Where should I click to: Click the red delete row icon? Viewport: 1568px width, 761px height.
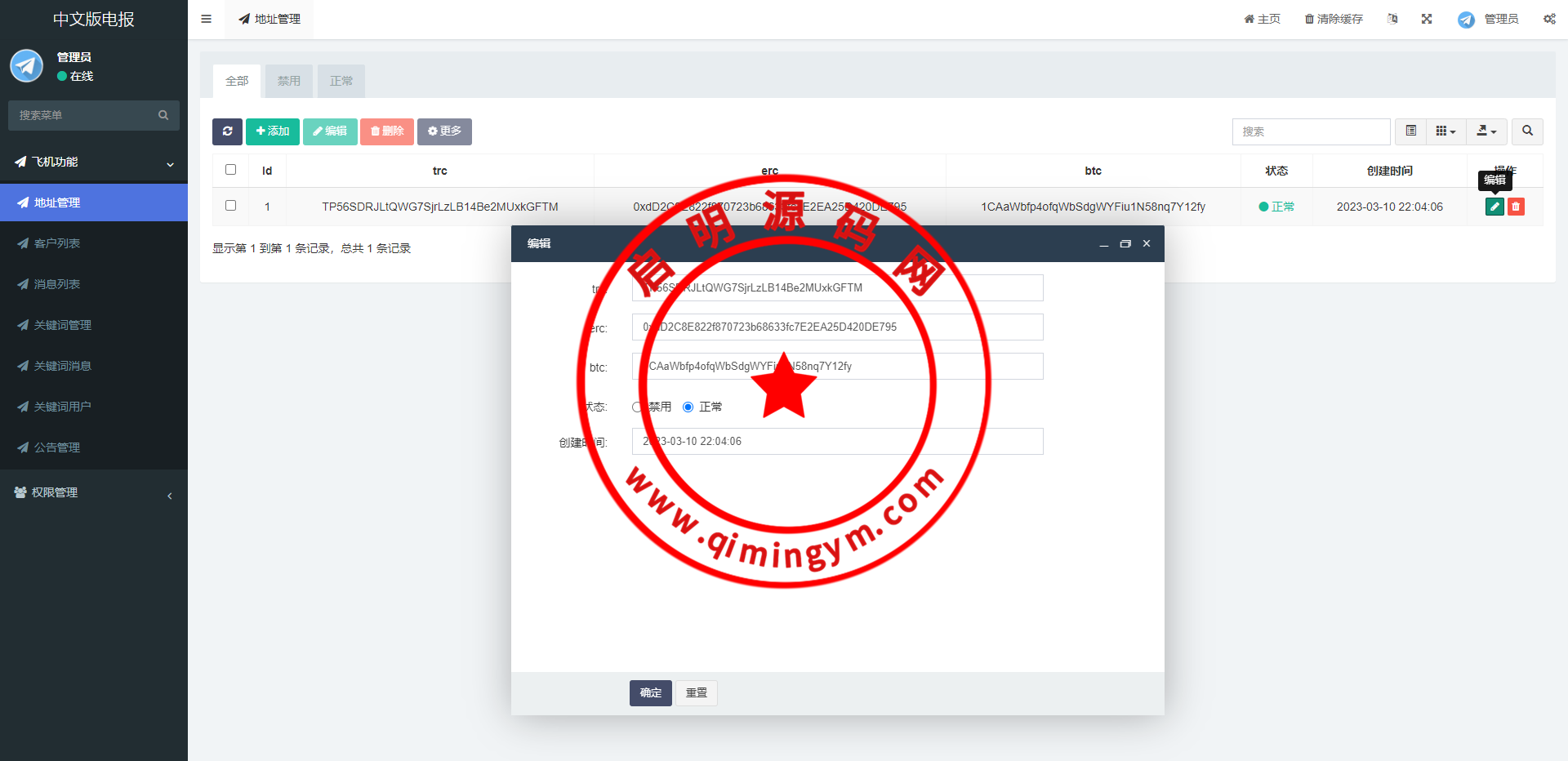1516,207
